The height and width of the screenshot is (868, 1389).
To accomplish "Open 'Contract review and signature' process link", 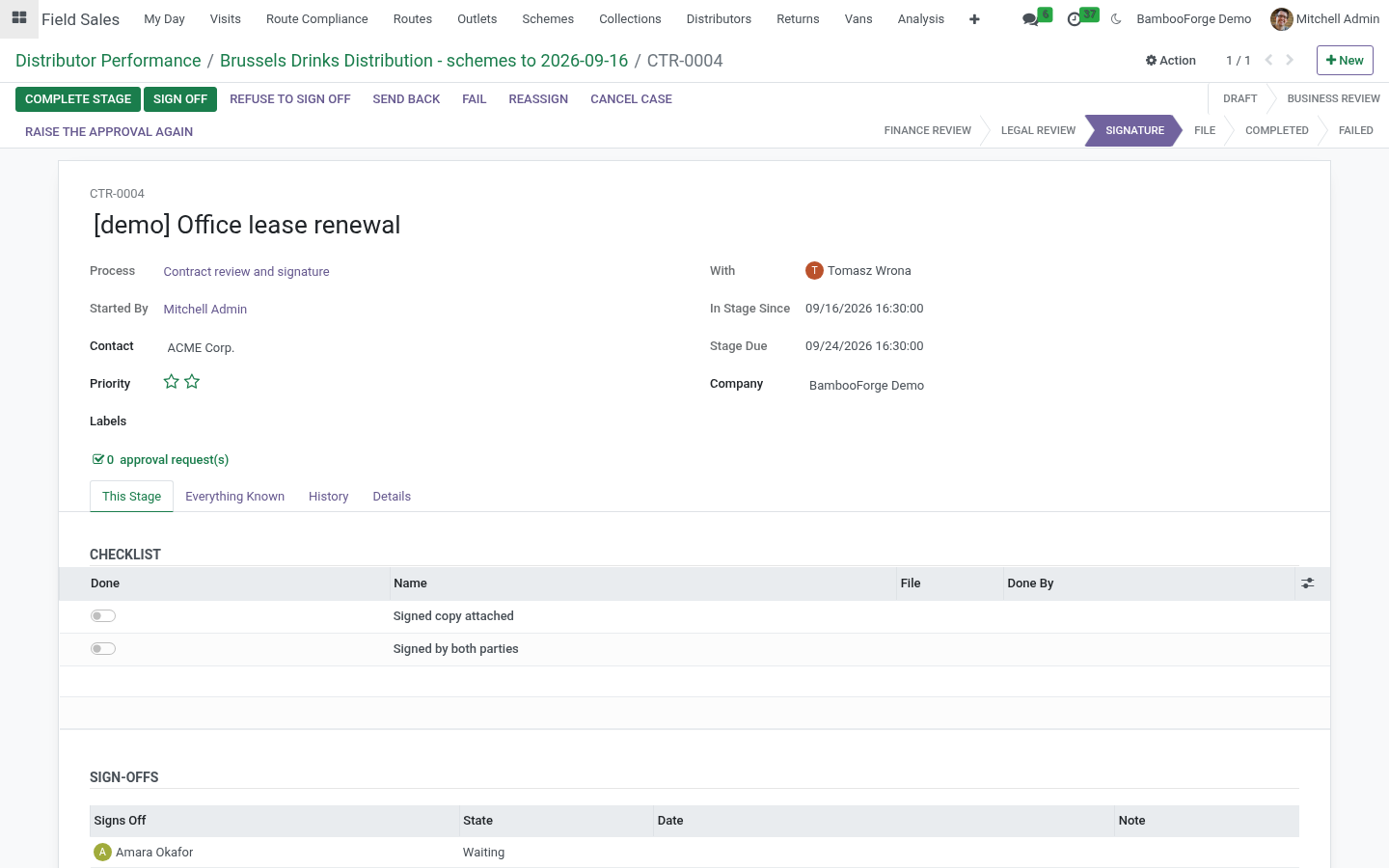I will 246,272.
